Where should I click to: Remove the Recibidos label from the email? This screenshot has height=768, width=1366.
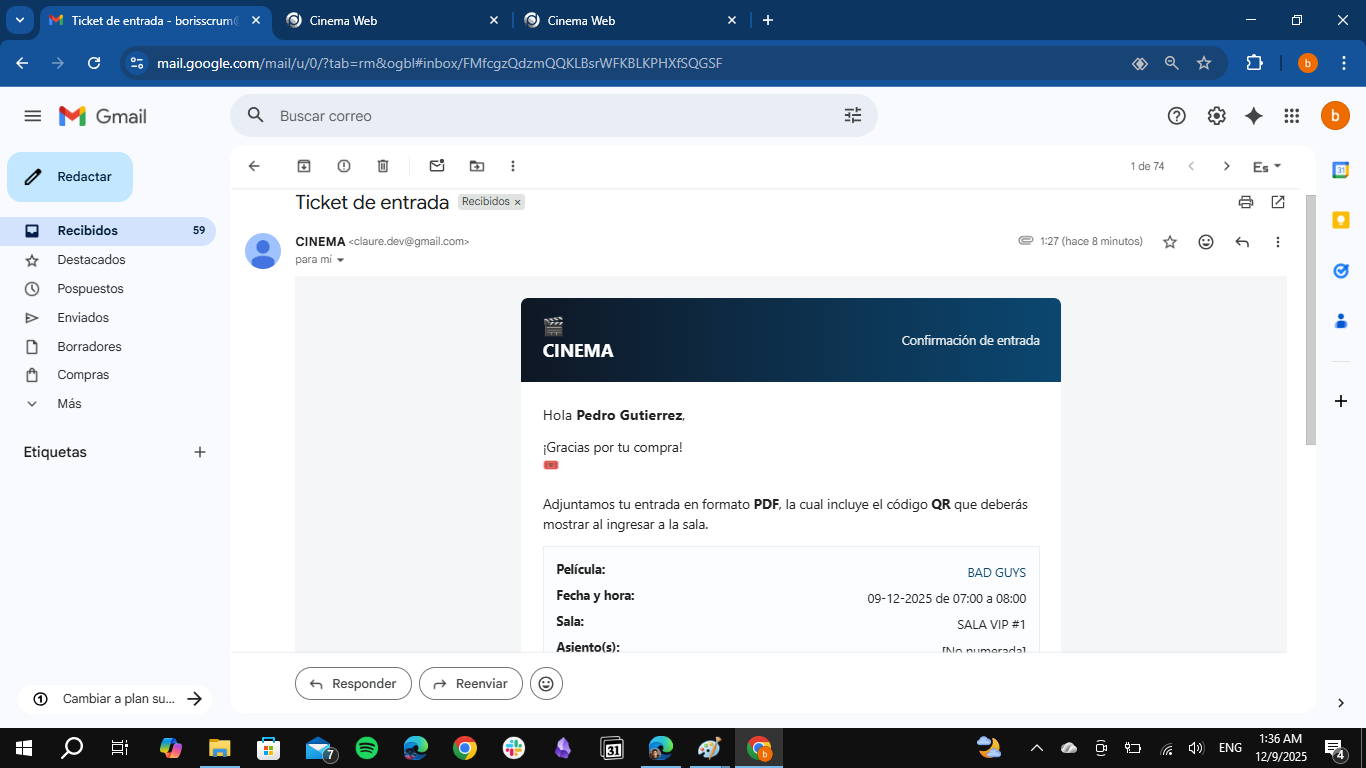[518, 202]
